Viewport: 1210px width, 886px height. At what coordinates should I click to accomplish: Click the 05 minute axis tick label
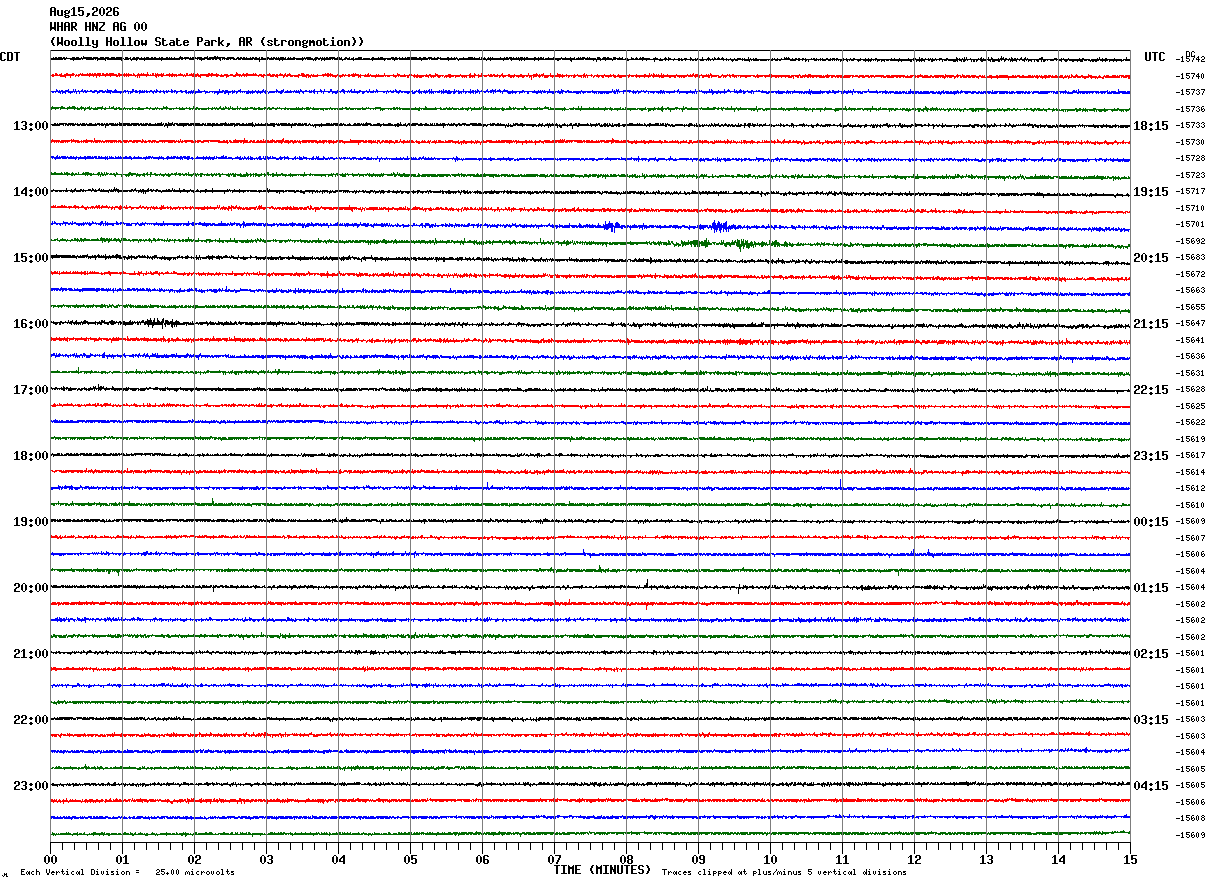pyautogui.click(x=410, y=859)
